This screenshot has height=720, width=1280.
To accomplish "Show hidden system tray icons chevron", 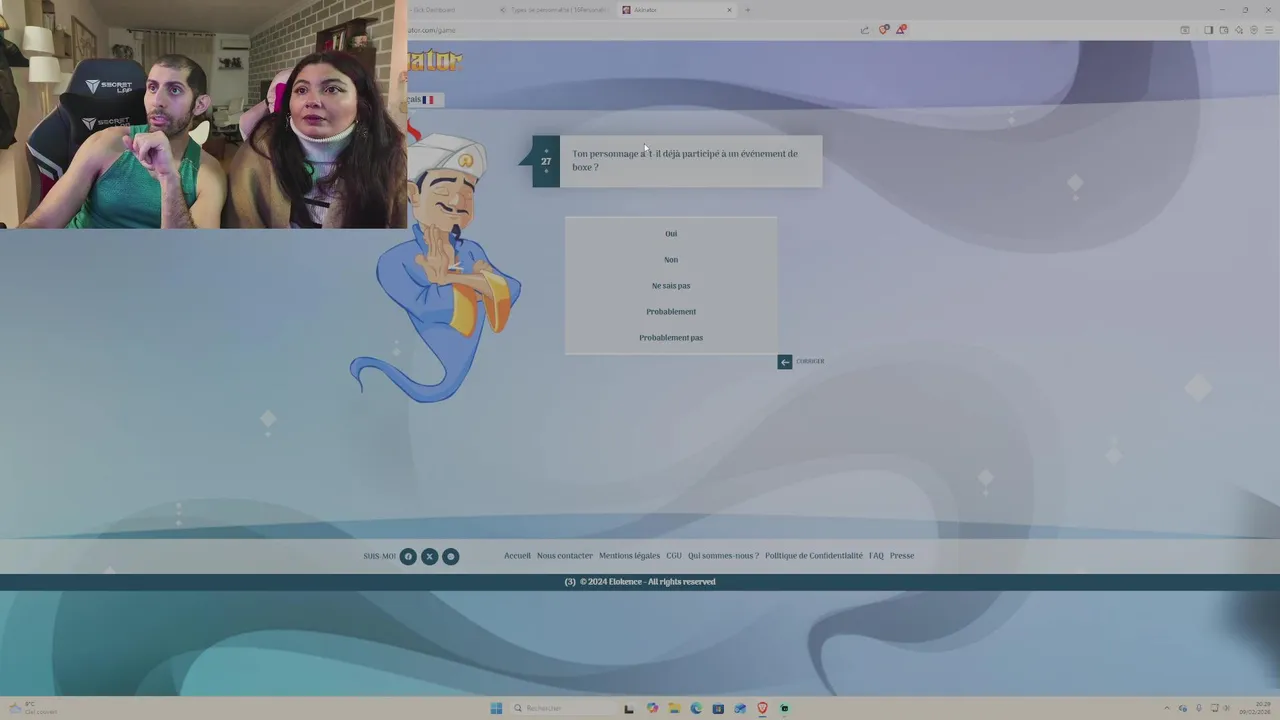I will (x=1166, y=709).
